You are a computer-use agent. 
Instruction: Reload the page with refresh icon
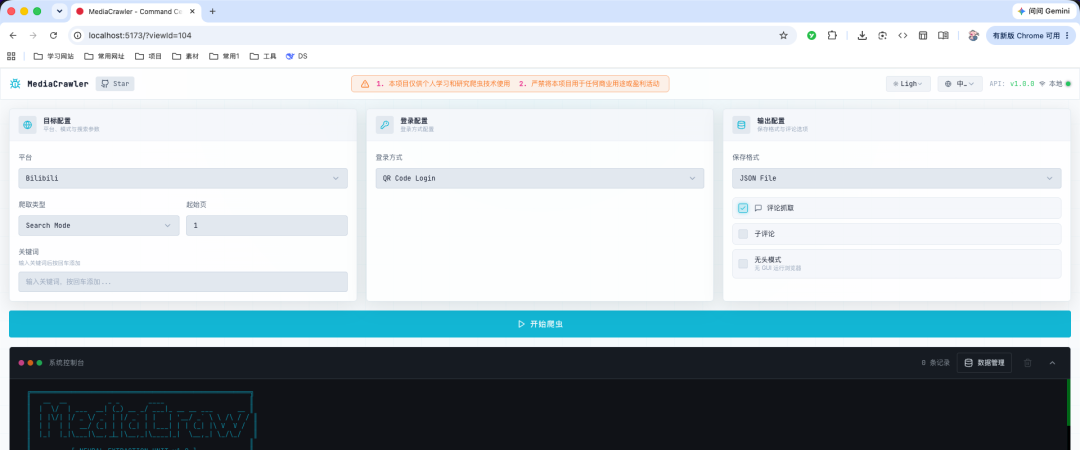tap(53, 35)
